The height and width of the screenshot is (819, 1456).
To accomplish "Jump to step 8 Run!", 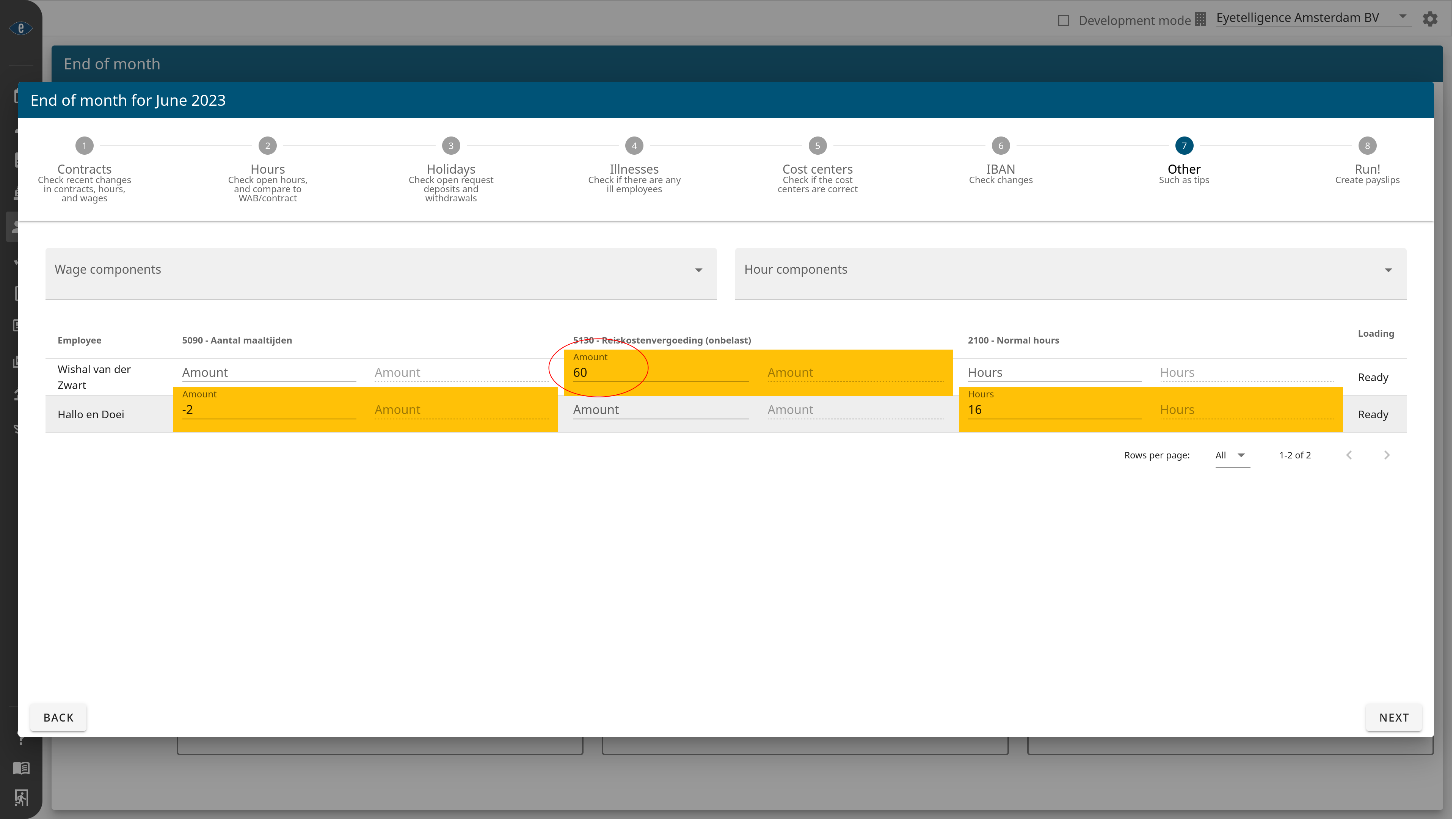I will [1367, 160].
